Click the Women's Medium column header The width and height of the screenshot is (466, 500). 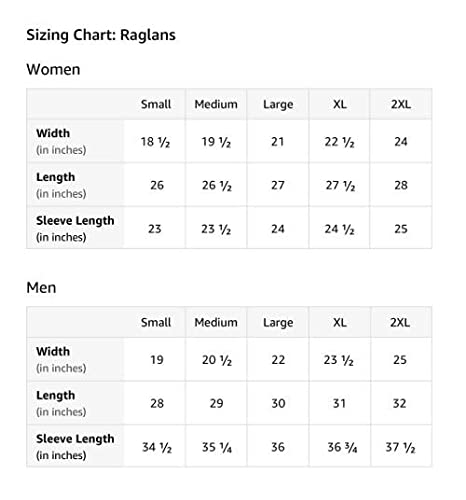click(216, 104)
